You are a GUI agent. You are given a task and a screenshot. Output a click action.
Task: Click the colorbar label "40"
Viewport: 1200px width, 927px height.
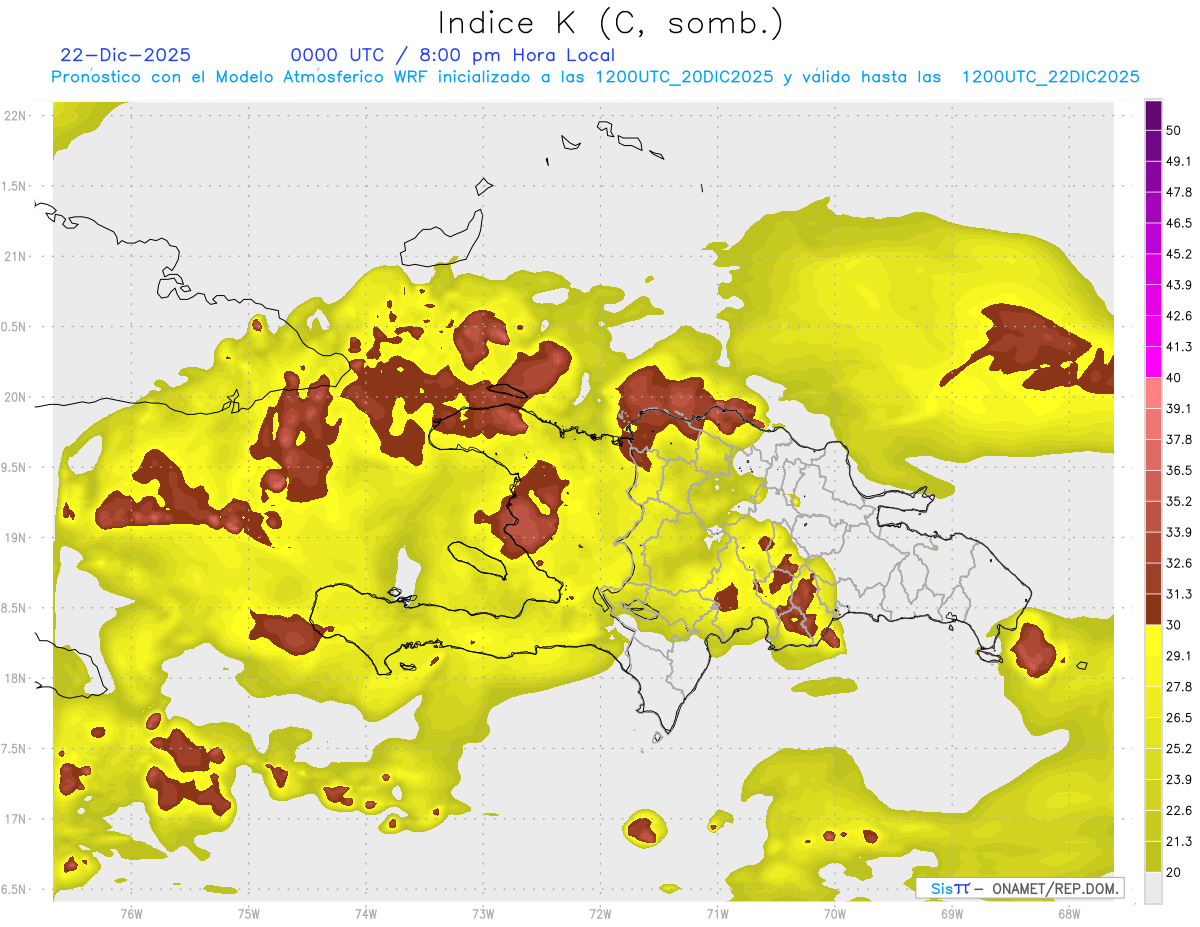point(1175,378)
